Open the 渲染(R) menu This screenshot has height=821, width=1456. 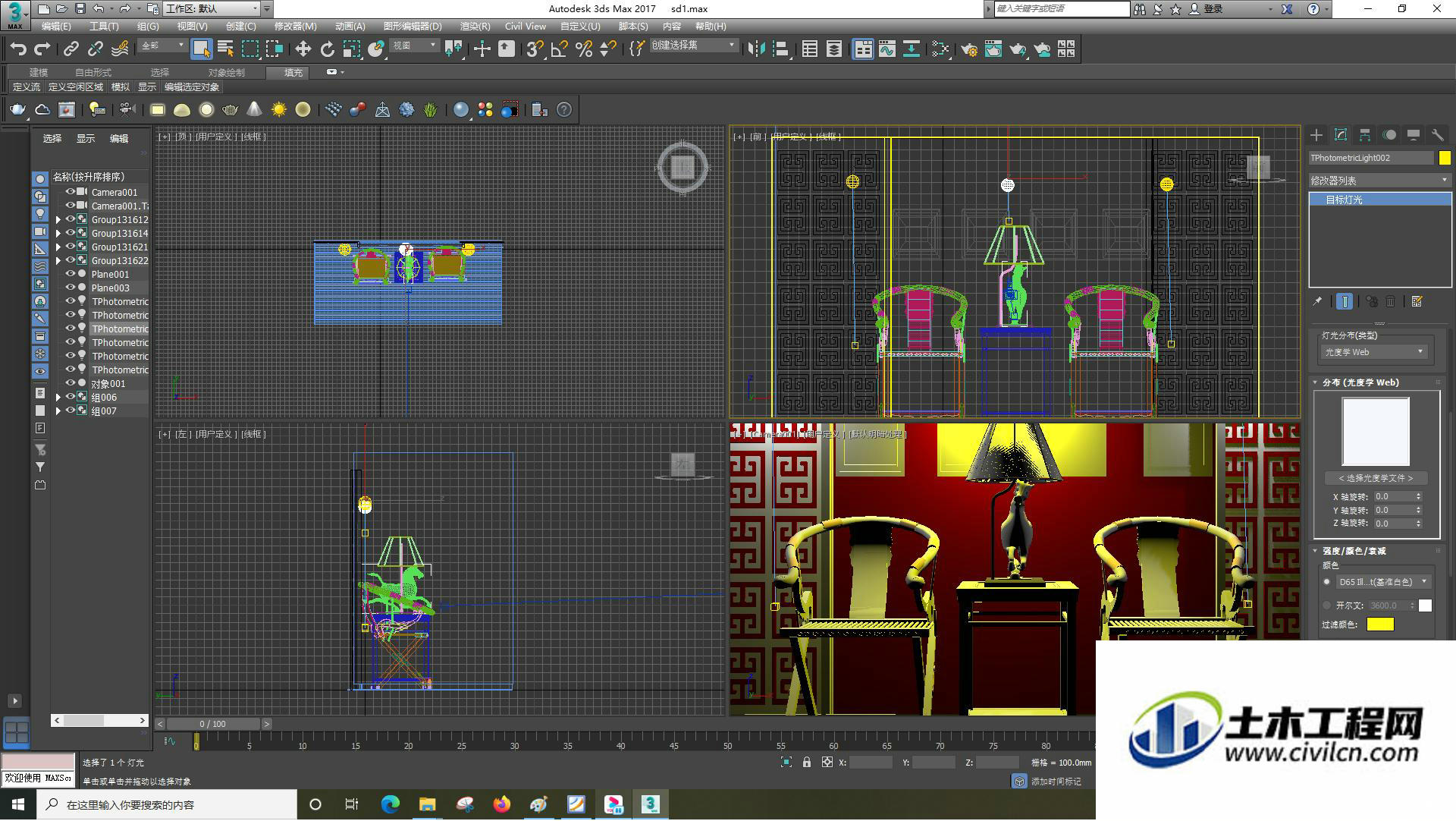point(475,27)
